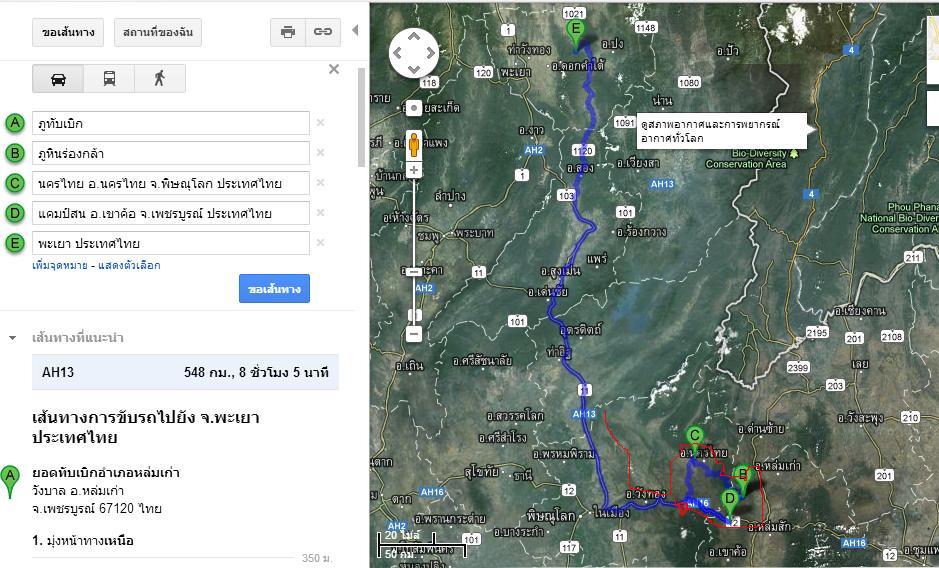Image resolution: width=939 pixels, height=568 pixels.
Task: Click blue ขอเส้นทาง submit button
Action: (274, 289)
